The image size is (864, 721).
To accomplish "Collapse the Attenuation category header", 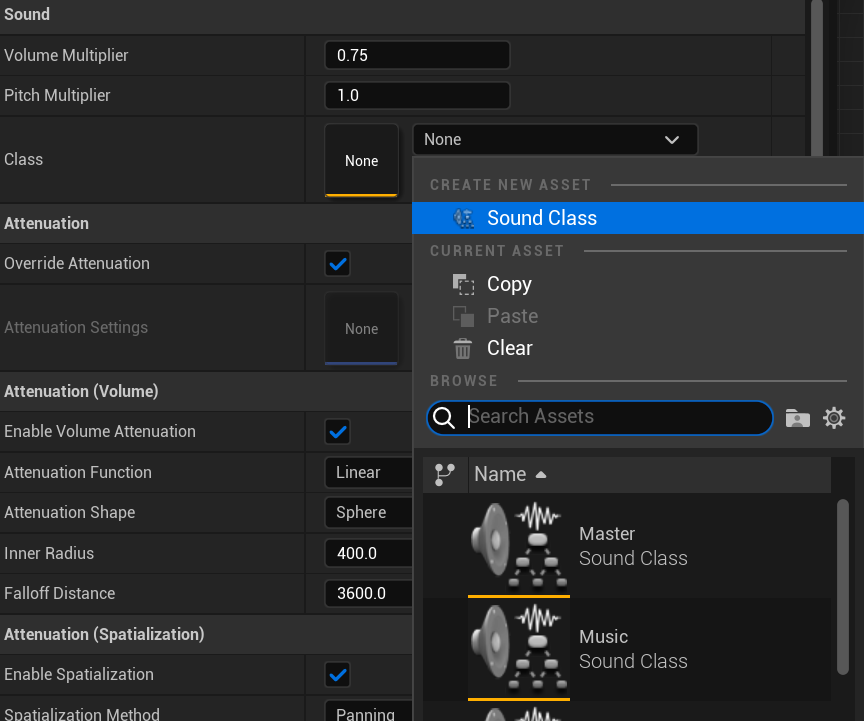I will [x=206, y=224].
